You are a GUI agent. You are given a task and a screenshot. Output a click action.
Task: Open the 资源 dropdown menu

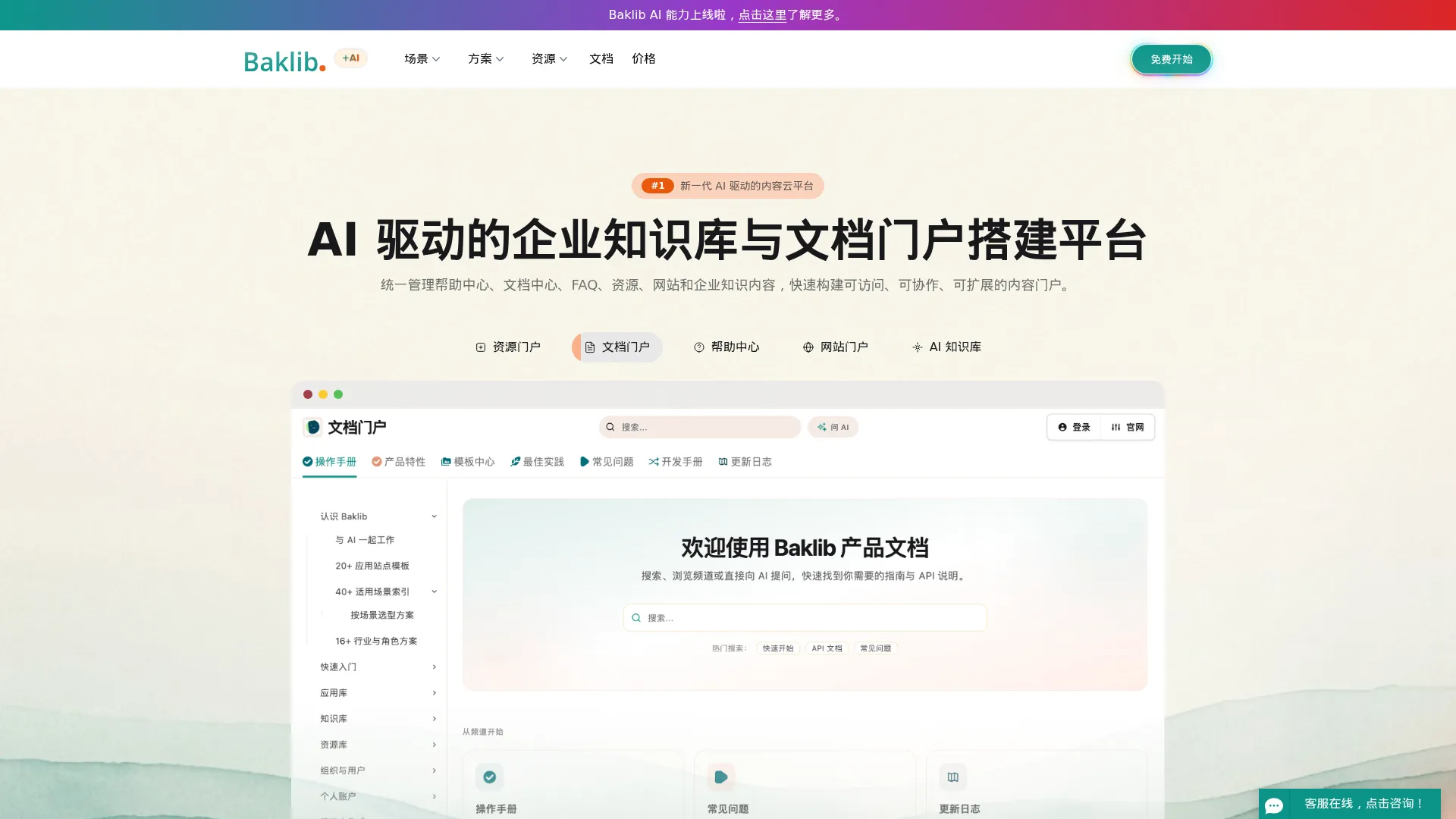click(549, 59)
